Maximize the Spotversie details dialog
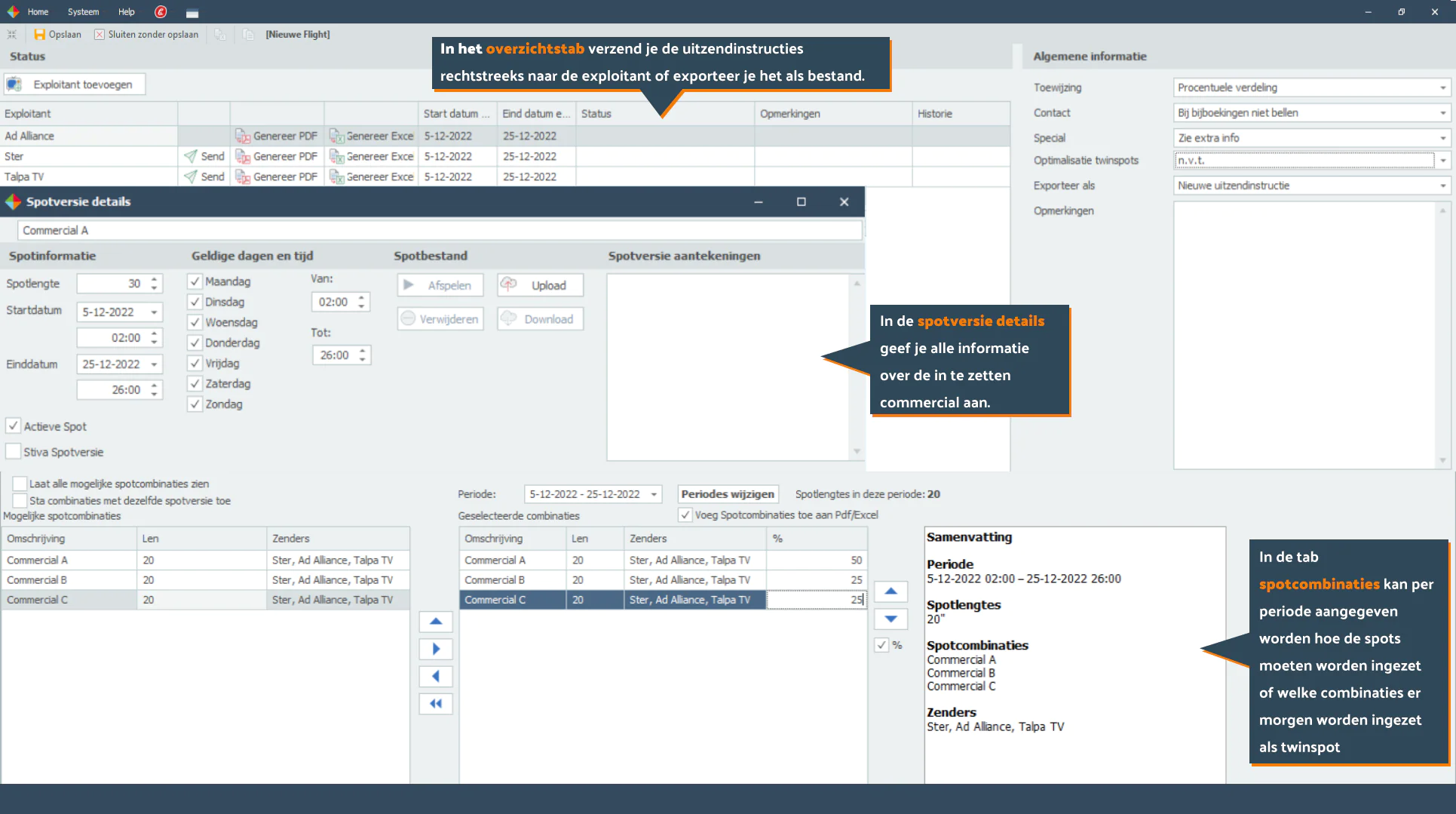1456x814 pixels. (x=802, y=201)
